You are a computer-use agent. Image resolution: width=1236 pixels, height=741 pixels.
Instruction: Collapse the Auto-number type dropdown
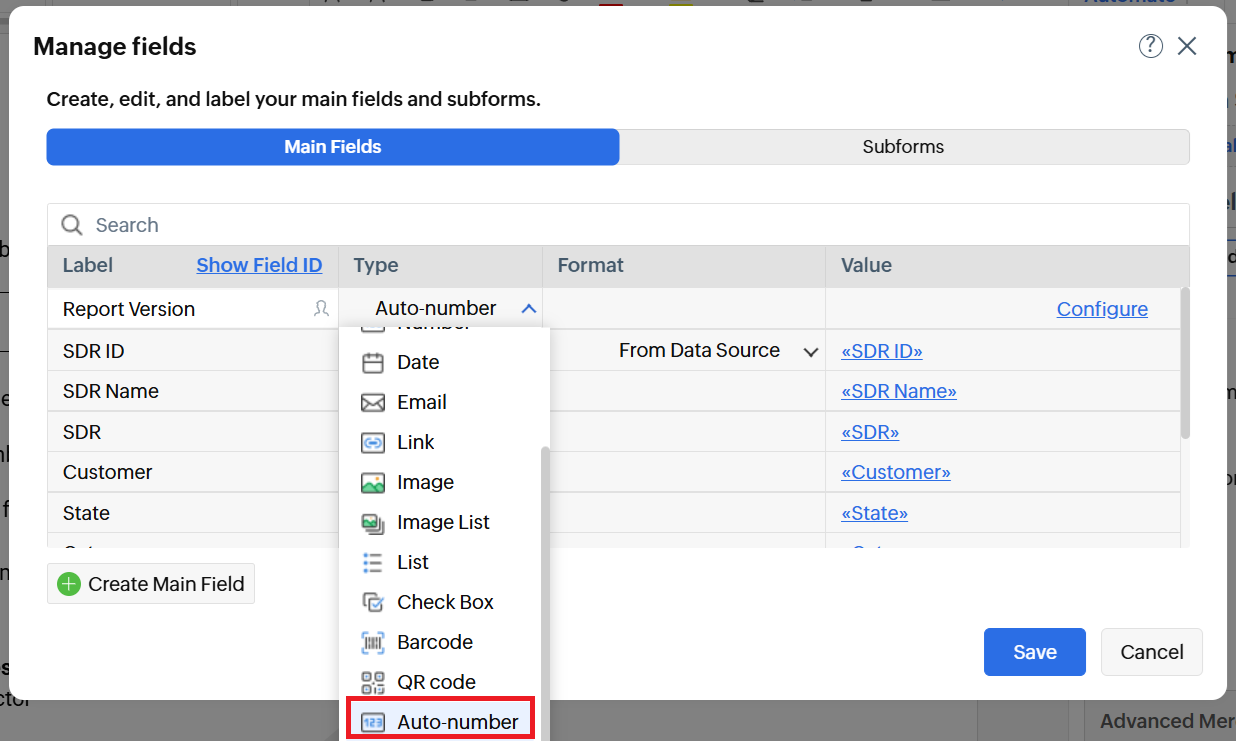click(529, 309)
